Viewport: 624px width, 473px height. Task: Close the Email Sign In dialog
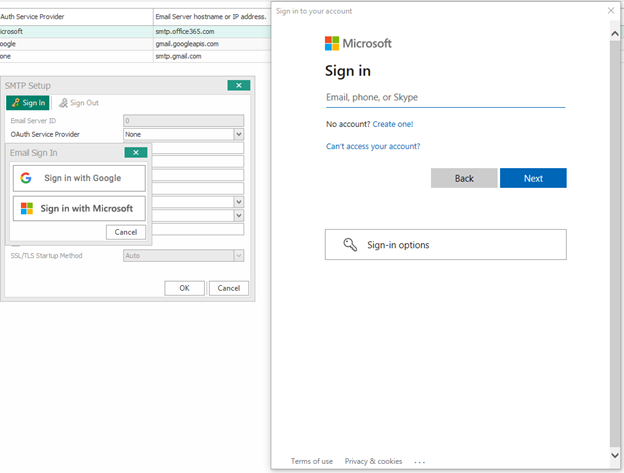pyautogui.click(x=136, y=153)
